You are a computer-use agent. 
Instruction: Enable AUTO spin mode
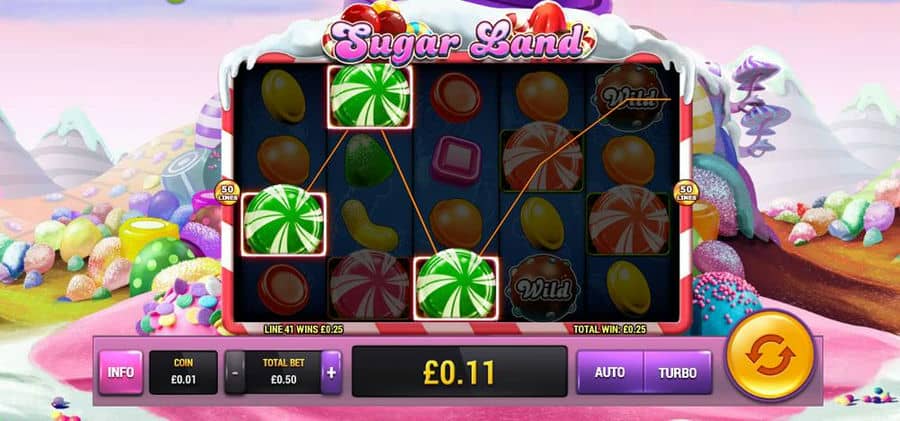pyautogui.click(x=610, y=372)
